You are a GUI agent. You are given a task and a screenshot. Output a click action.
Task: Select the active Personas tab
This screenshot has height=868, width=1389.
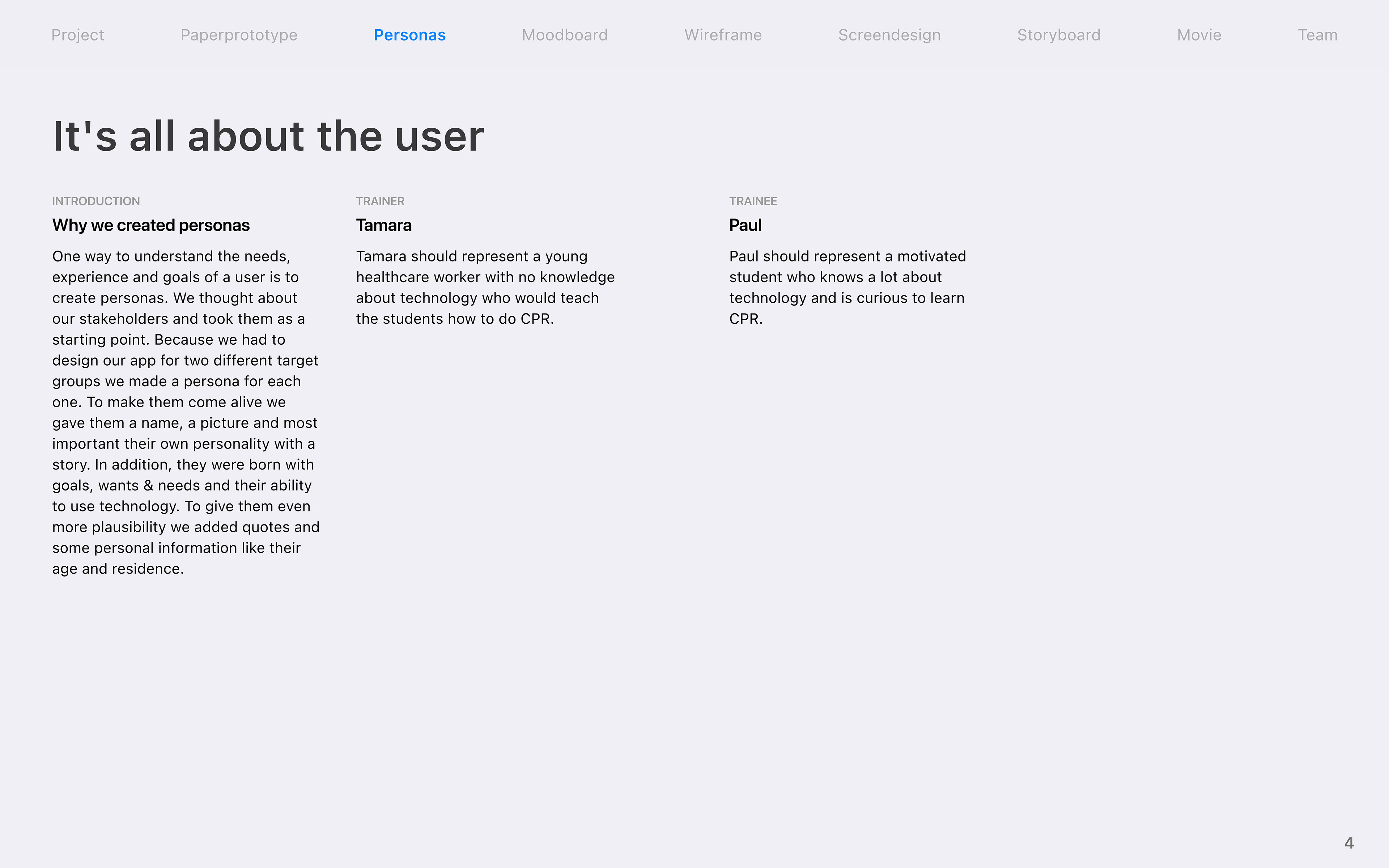click(409, 35)
